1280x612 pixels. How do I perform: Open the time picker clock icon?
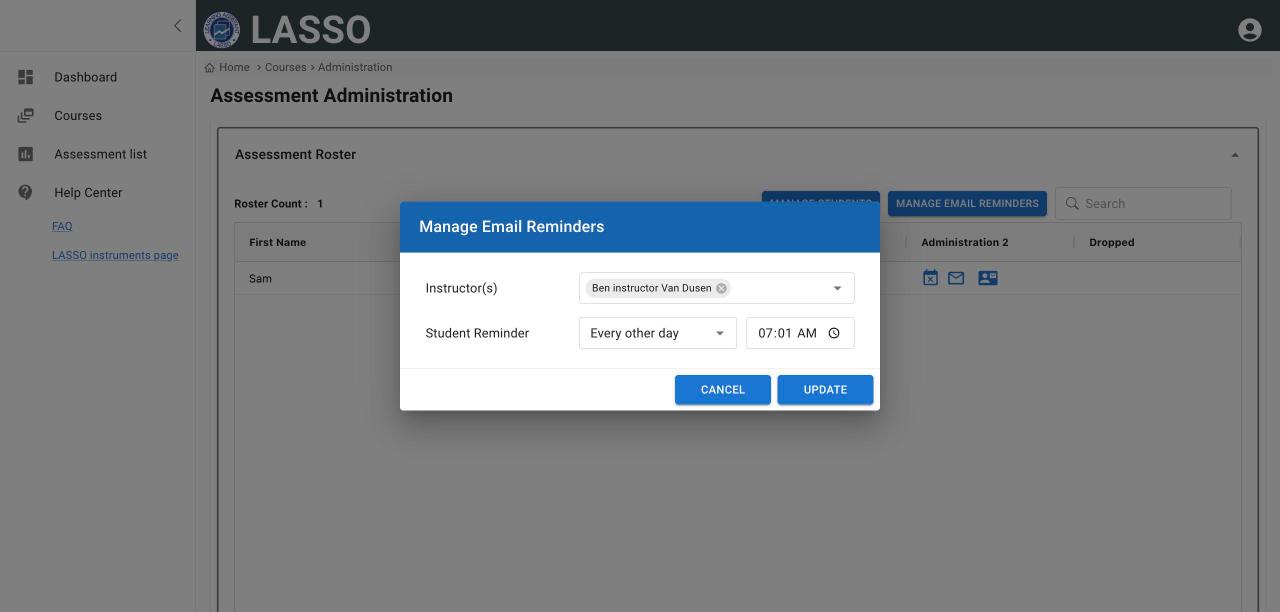834,333
